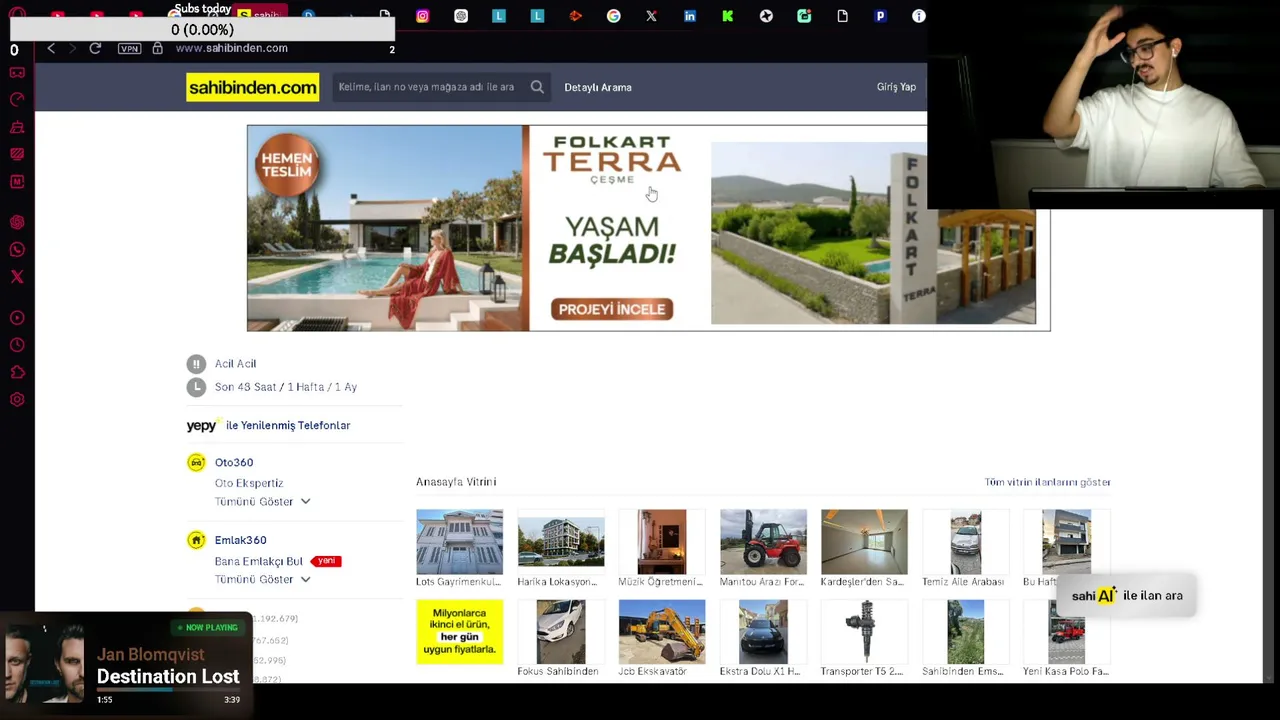Open the ChatGPT icon in browser sidebar
Screen dimensions: 1280x720
pyautogui.click(x=17, y=222)
